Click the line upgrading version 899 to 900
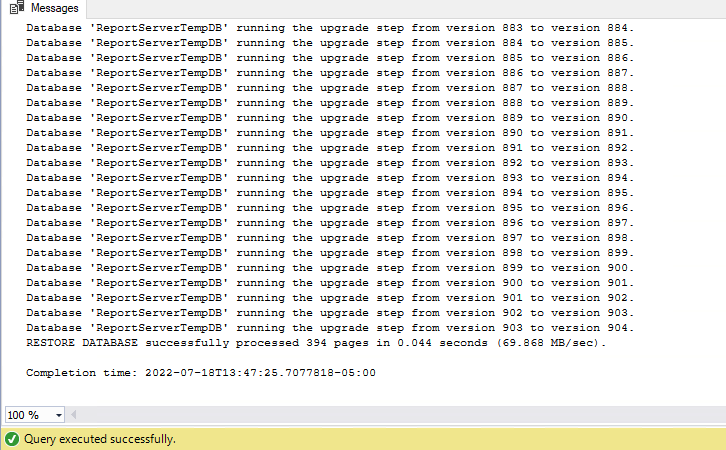 (x=329, y=268)
